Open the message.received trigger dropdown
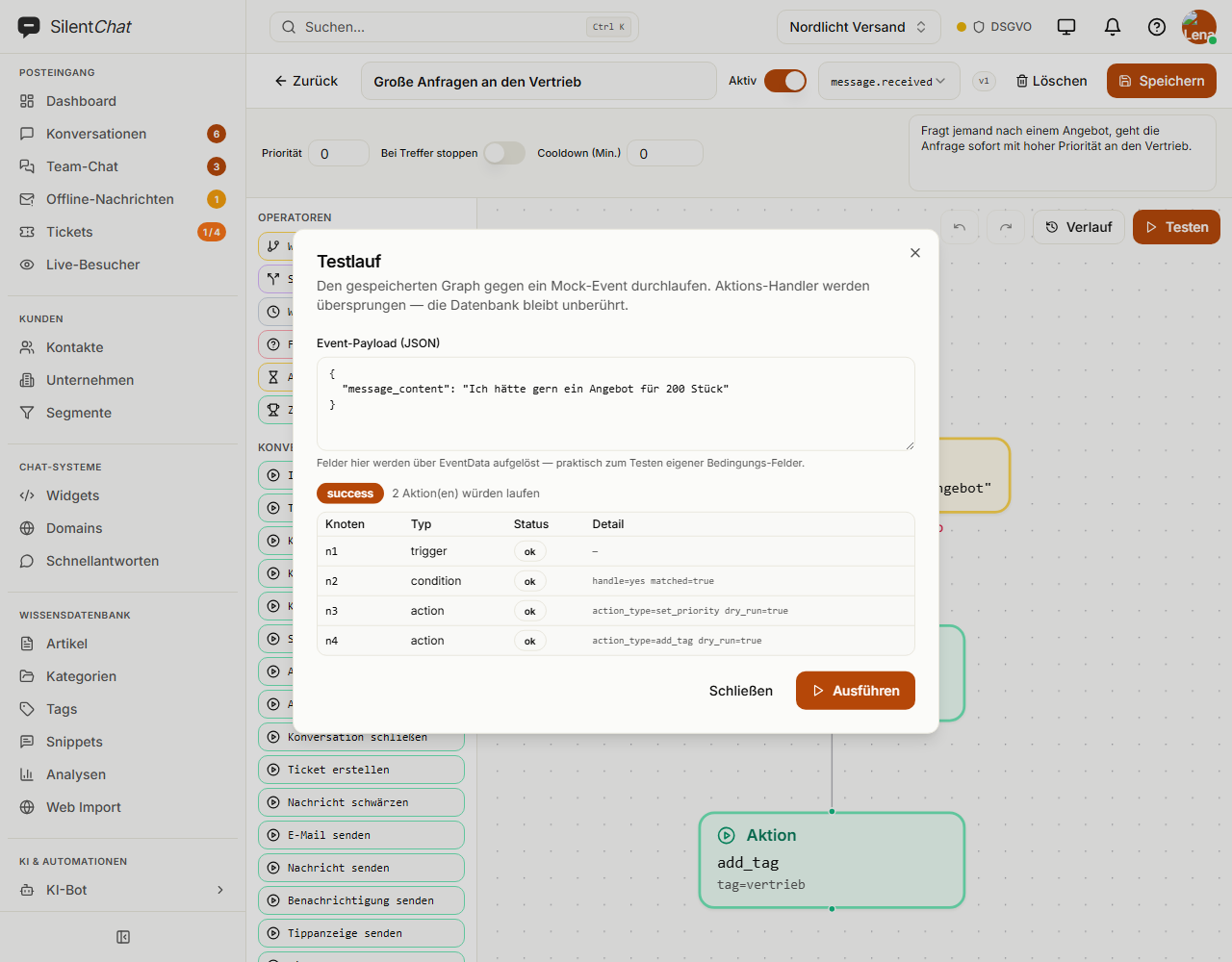Viewport: 1232px width, 962px height. click(888, 82)
